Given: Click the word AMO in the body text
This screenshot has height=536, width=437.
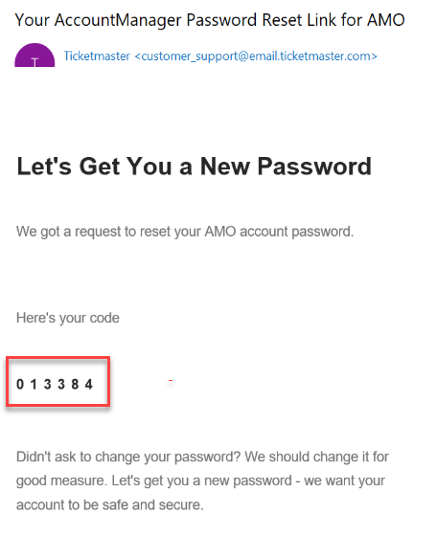Looking at the screenshot, I should coord(220,231).
